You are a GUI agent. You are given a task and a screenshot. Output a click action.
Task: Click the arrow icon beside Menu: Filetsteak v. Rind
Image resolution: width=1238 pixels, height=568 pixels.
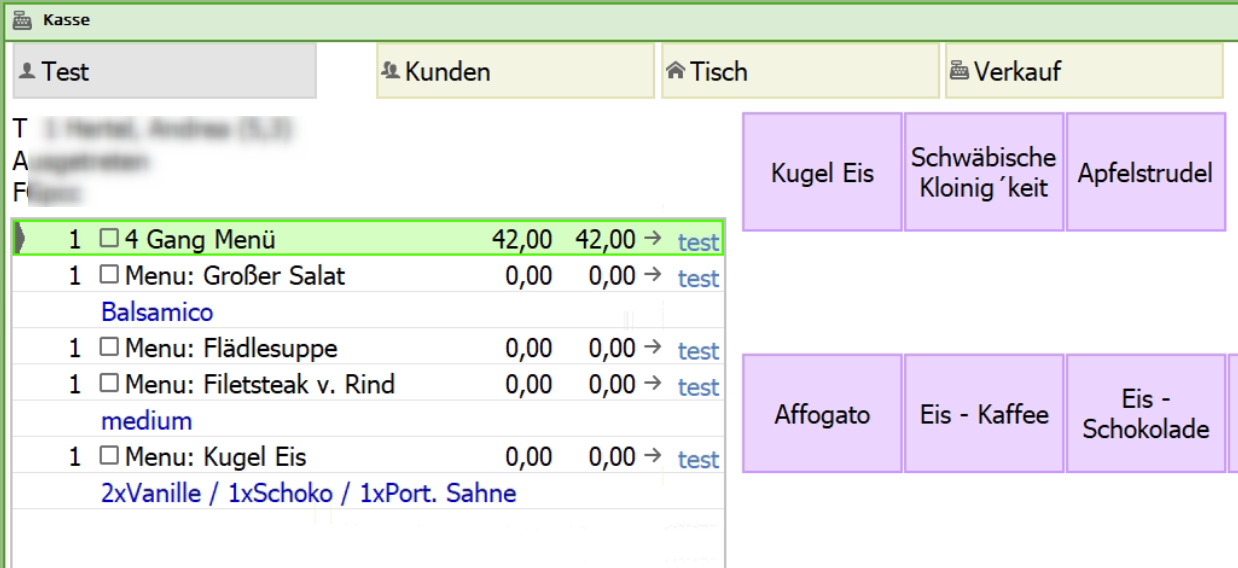point(653,384)
